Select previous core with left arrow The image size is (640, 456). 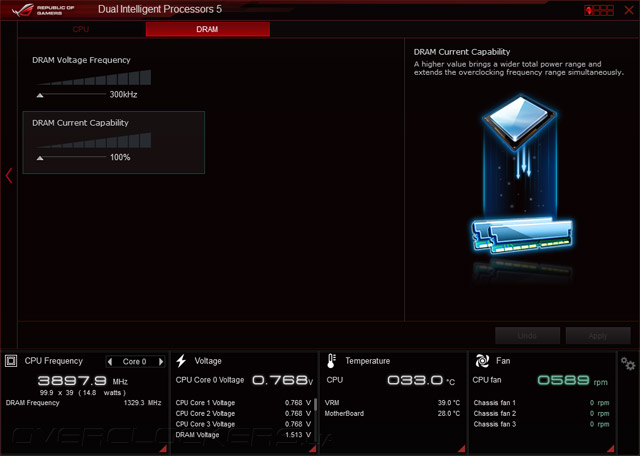[110, 361]
